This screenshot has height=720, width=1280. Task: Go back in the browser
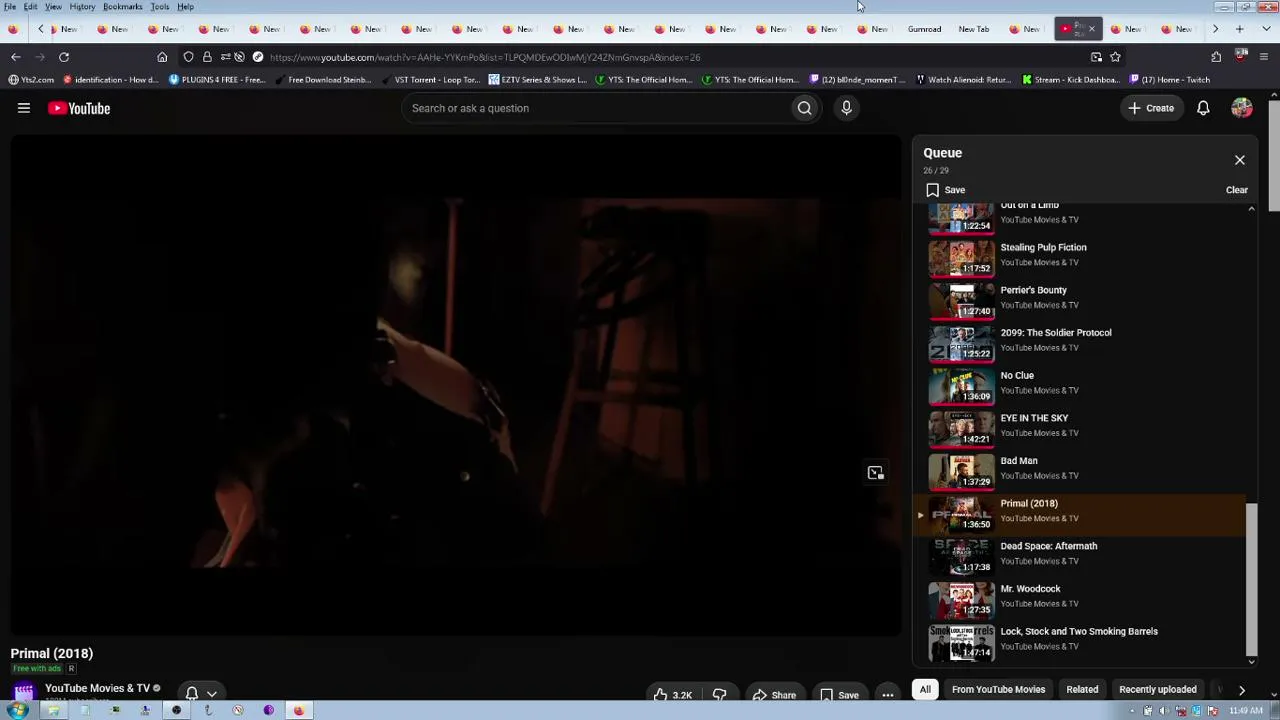(15, 57)
